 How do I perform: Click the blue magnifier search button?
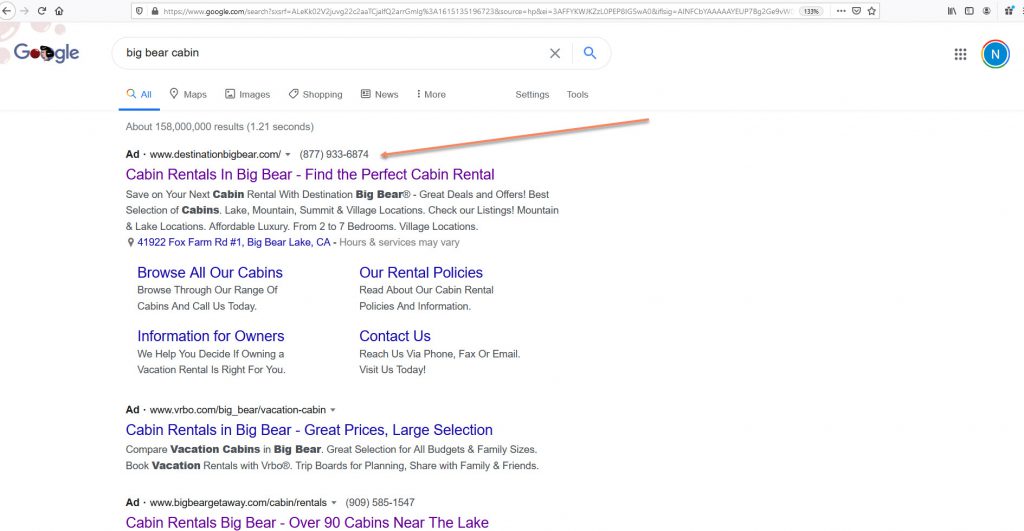590,53
